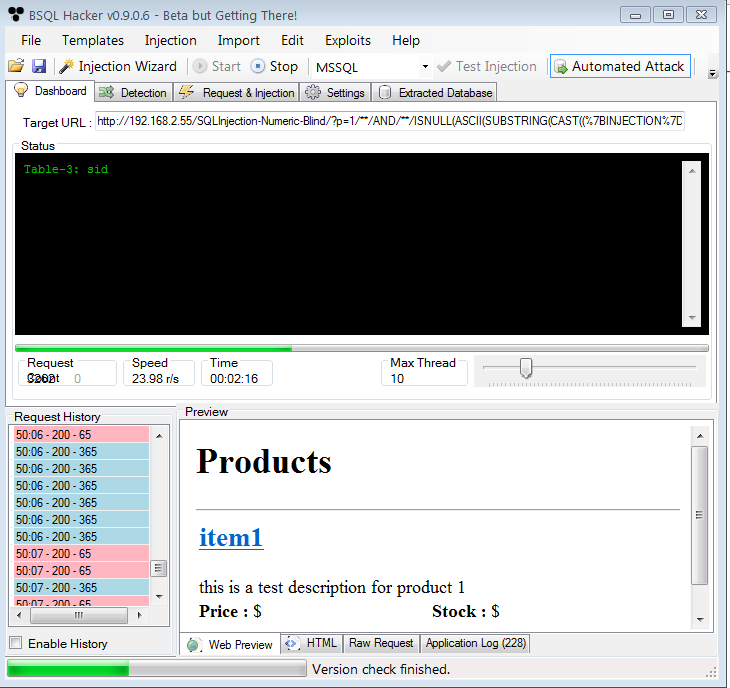This screenshot has height=688, width=730.
Task: Click the Products heading in preview
Action: tap(264, 462)
